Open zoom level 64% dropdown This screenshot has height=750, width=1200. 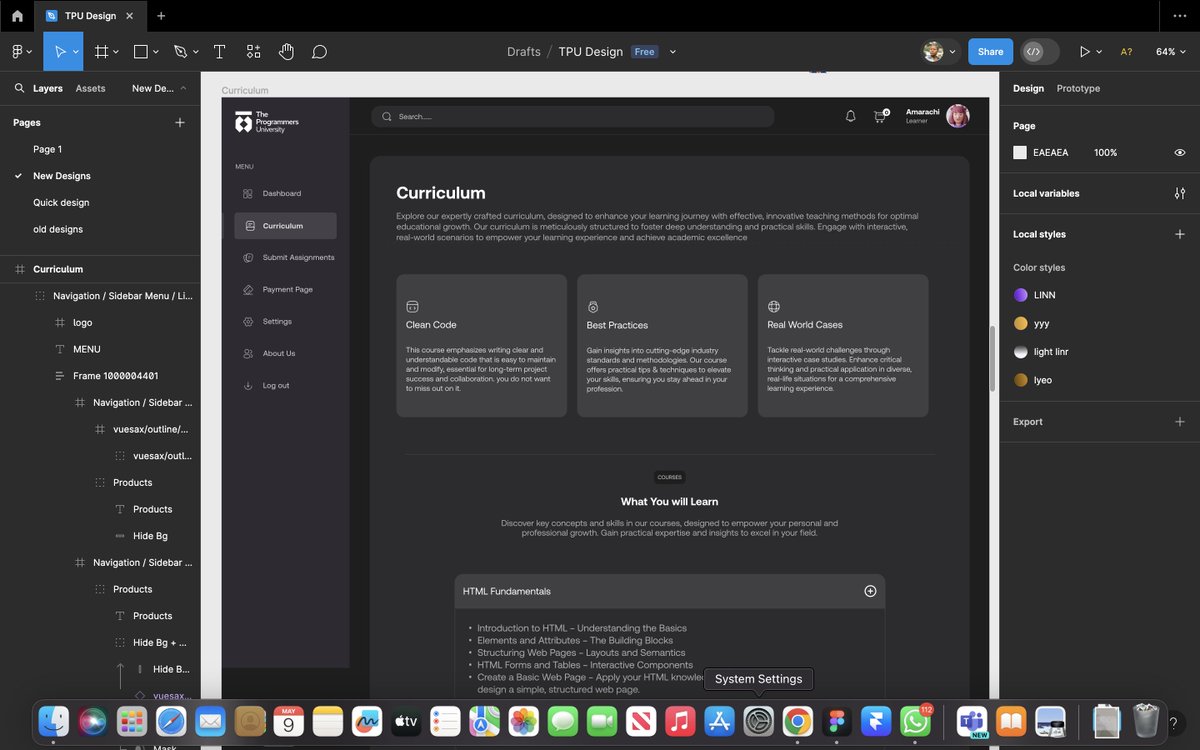click(1169, 51)
